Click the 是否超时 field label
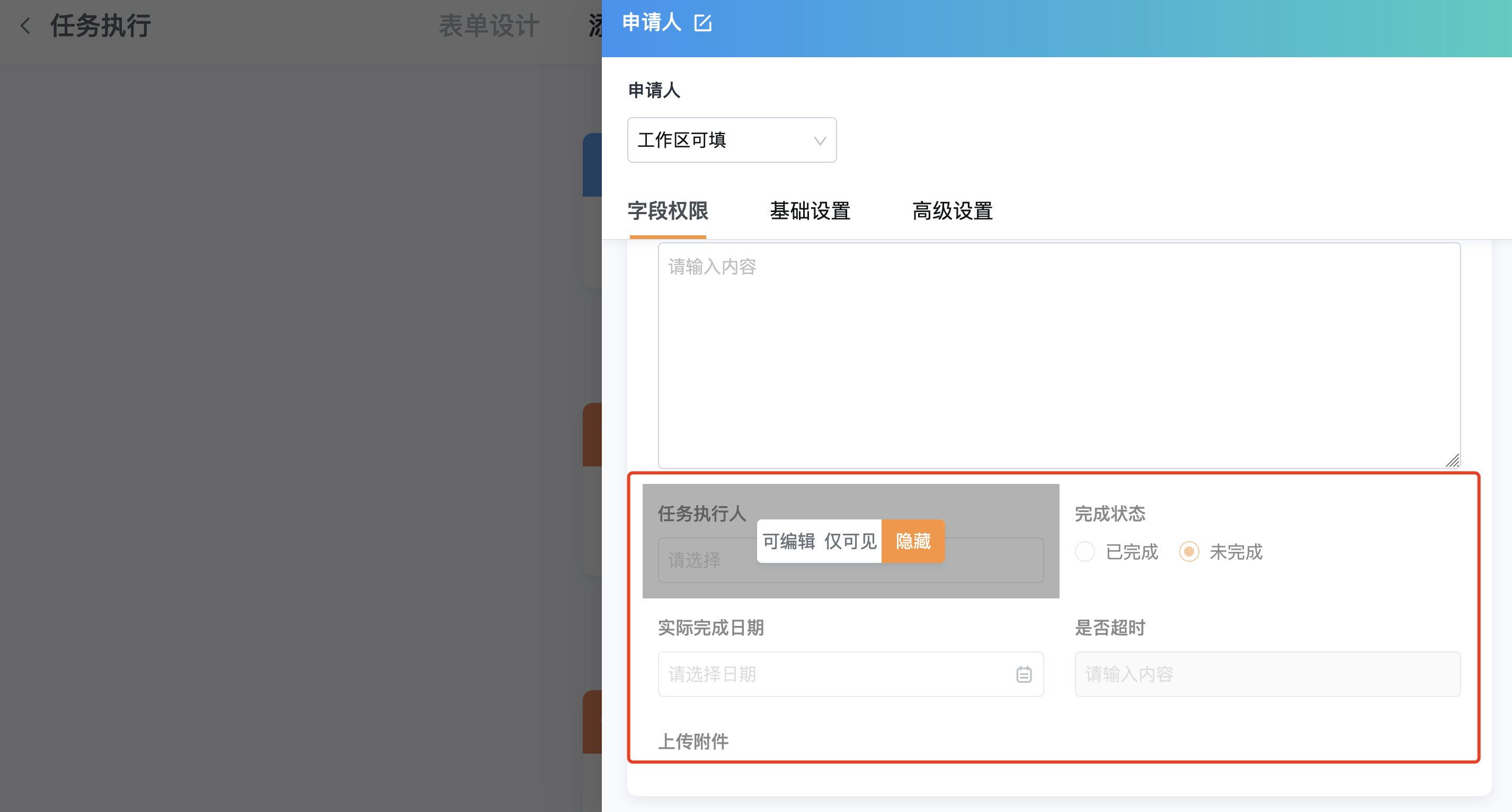Viewport: 1512px width, 812px height. (1110, 628)
